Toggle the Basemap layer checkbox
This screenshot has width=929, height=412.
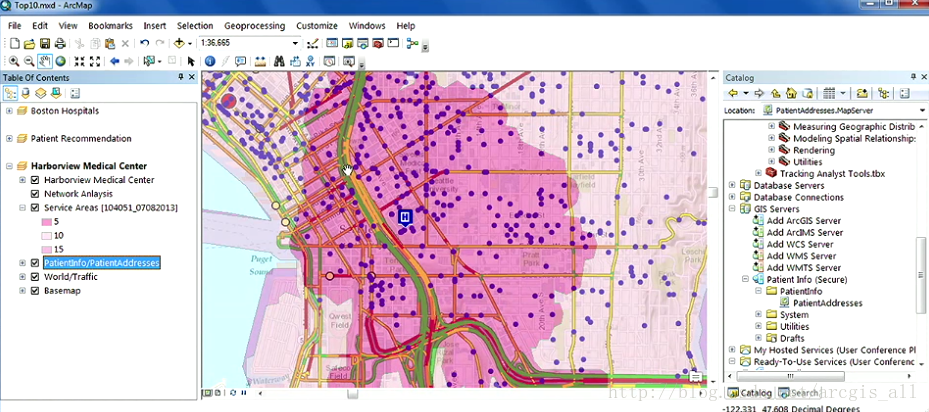coord(35,290)
